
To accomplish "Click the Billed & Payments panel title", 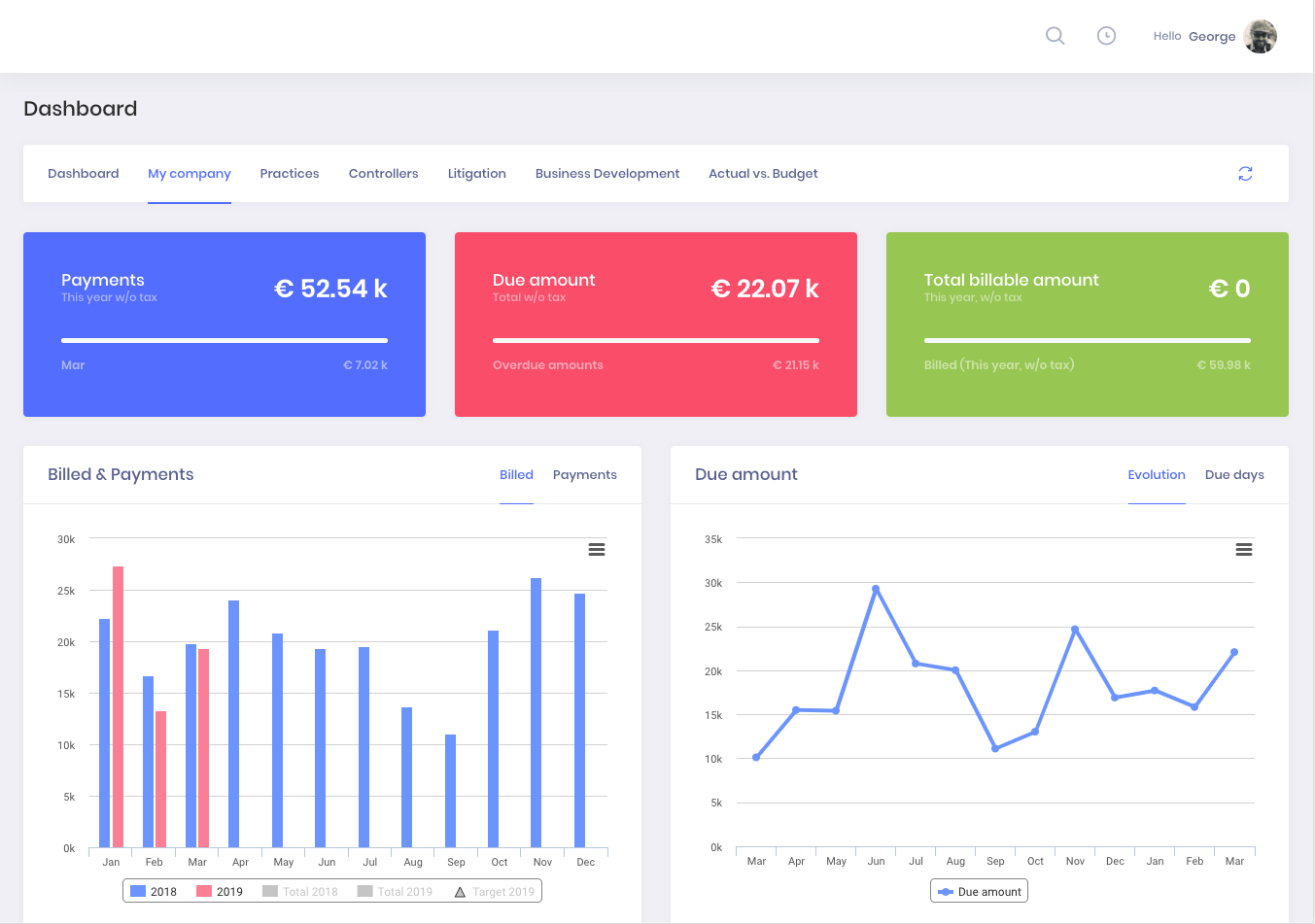I will point(121,474).
